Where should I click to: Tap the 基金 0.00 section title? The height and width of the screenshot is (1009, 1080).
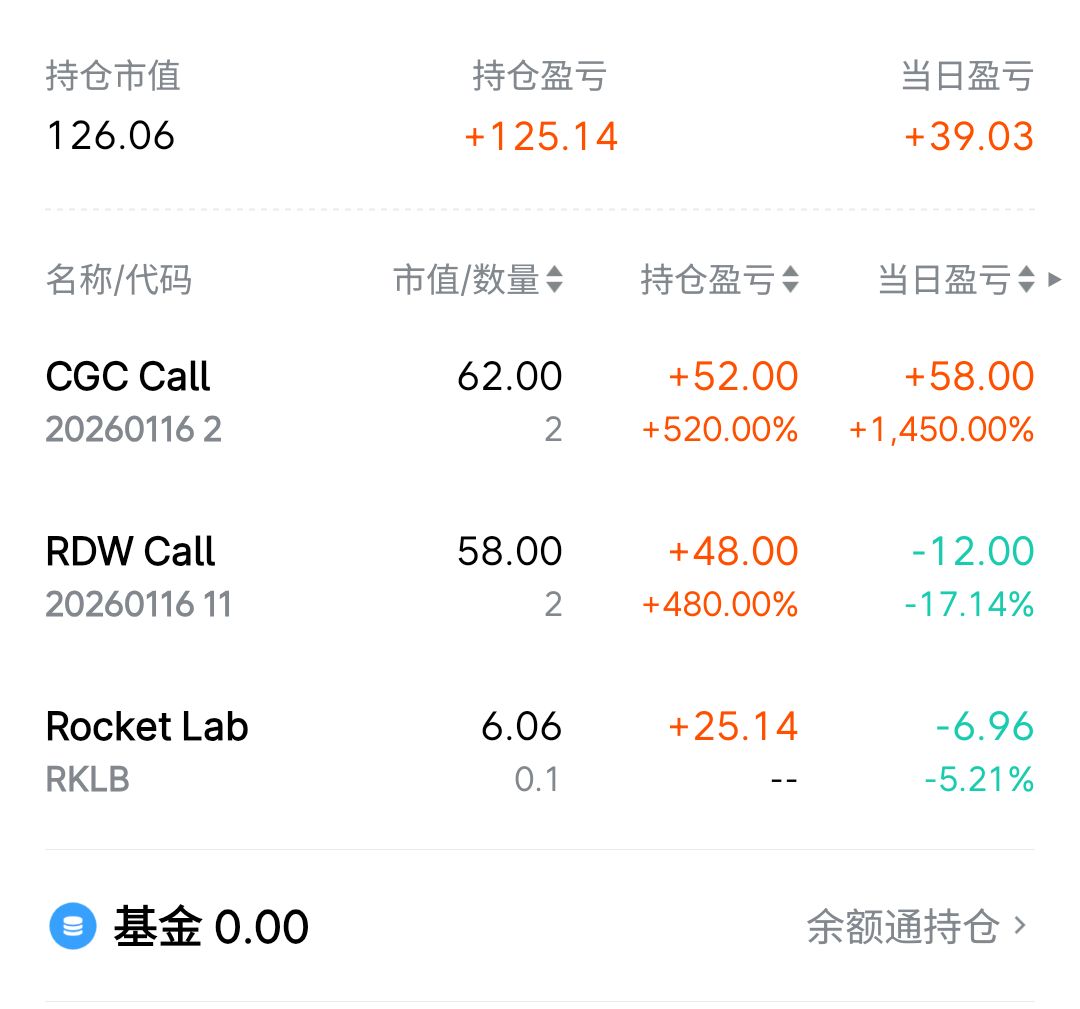coord(211,927)
